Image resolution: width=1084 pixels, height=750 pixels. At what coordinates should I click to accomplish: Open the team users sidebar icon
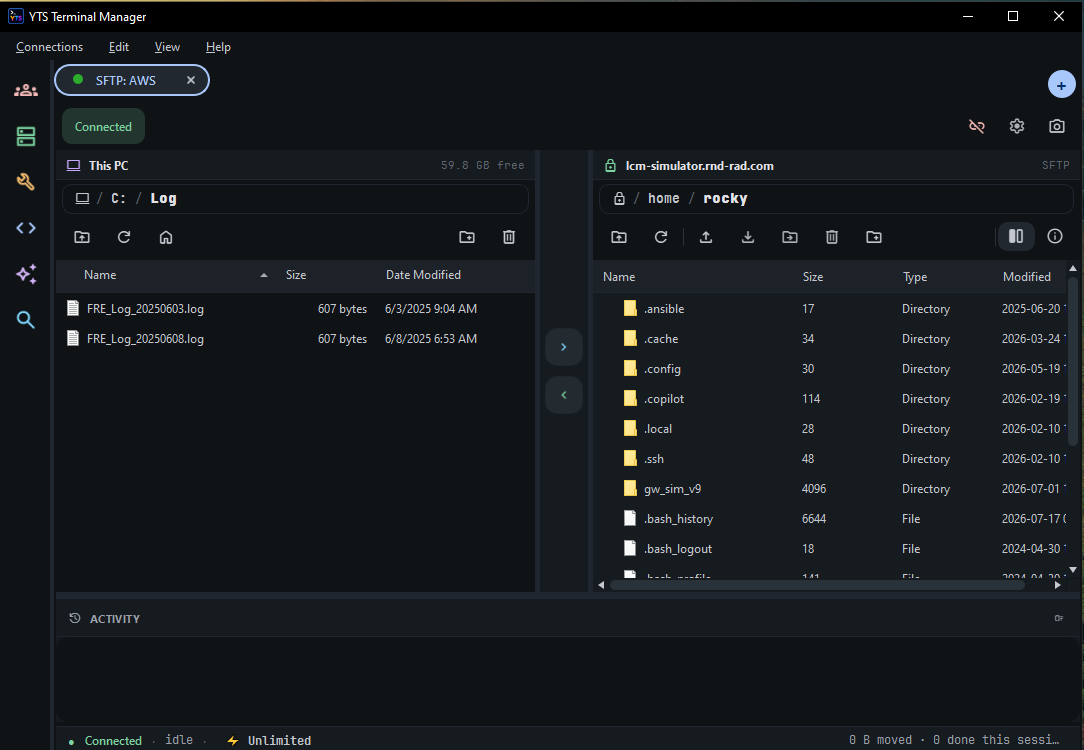(x=26, y=90)
